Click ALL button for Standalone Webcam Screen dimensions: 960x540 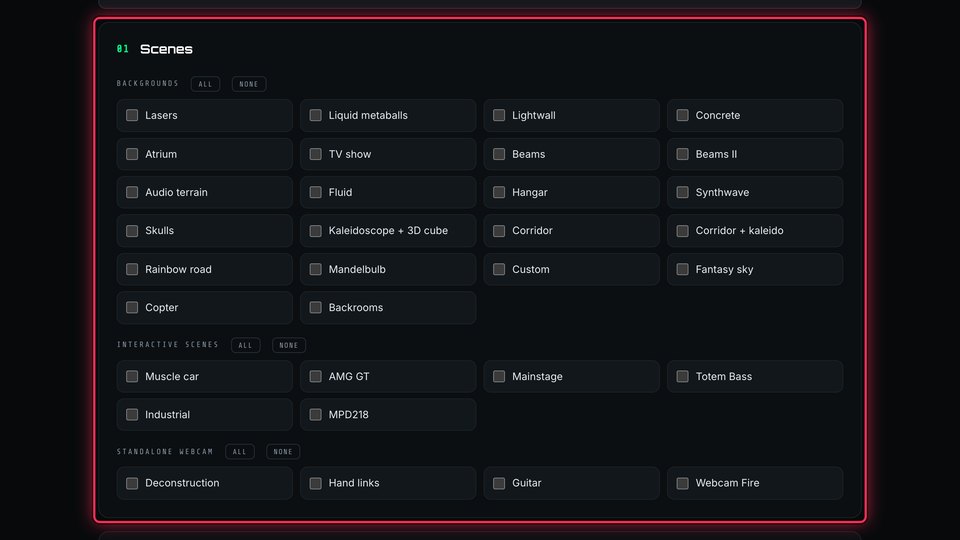[x=239, y=452]
